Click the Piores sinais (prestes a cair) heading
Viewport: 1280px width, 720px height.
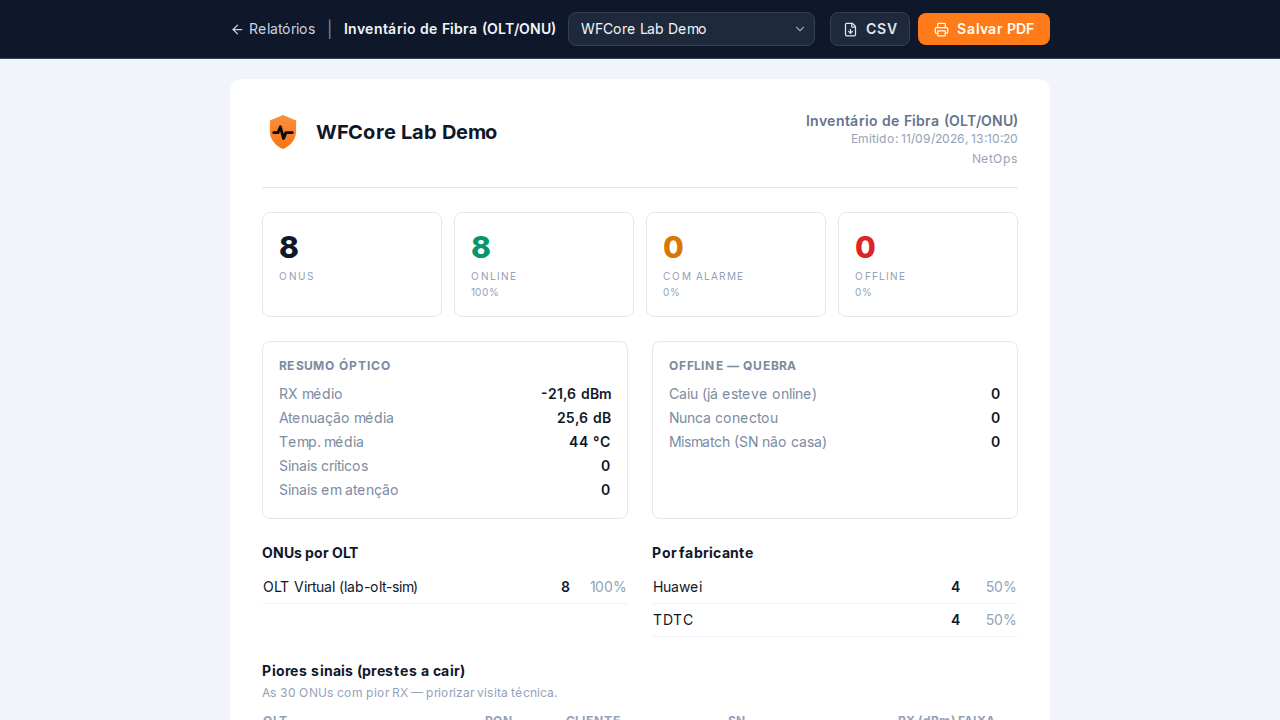pos(363,671)
